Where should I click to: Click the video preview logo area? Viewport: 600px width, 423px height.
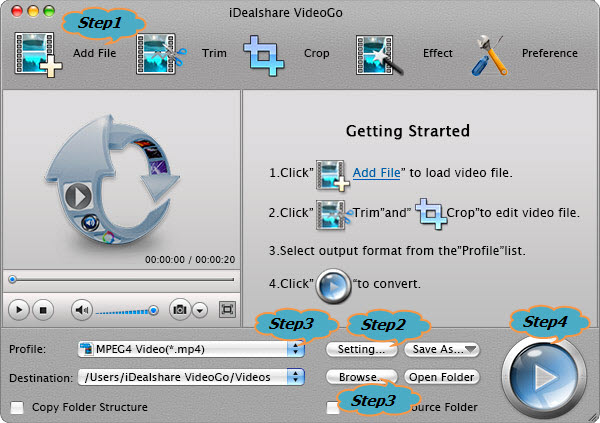[x=112, y=180]
